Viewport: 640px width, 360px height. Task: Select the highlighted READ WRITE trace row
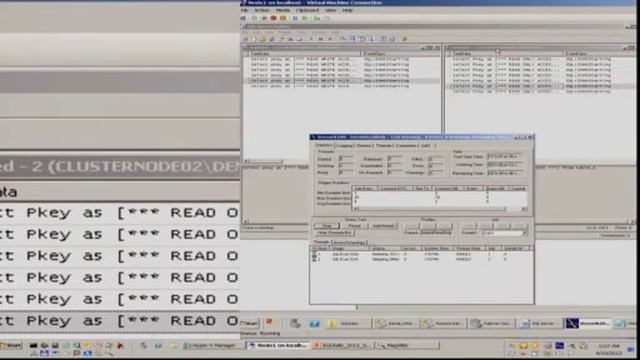pyautogui.click(x=341, y=81)
